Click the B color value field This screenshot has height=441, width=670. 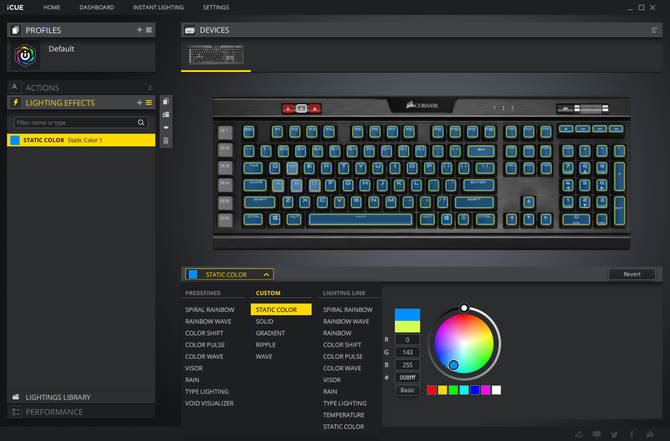[x=407, y=365]
